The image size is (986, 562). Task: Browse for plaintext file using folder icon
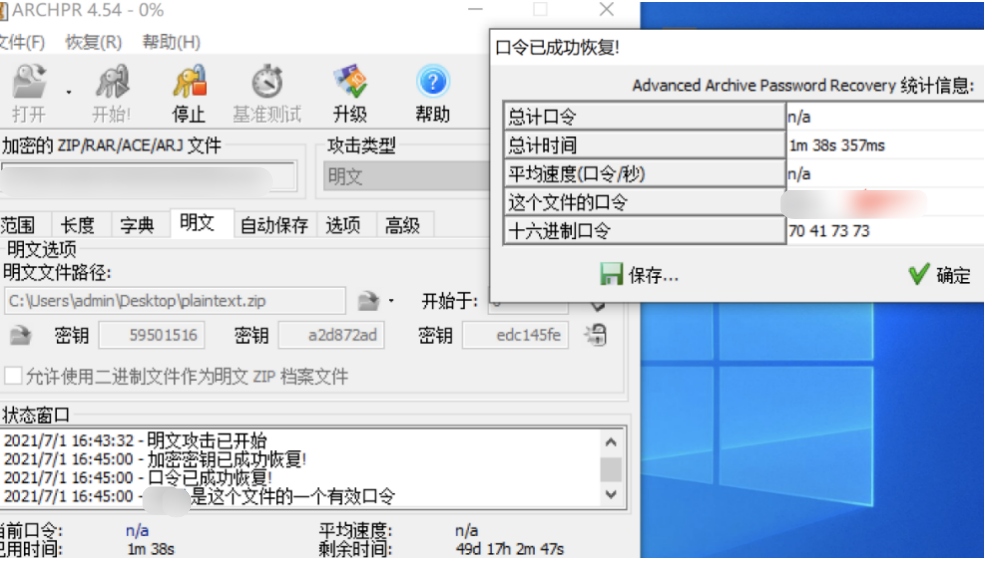369,301
